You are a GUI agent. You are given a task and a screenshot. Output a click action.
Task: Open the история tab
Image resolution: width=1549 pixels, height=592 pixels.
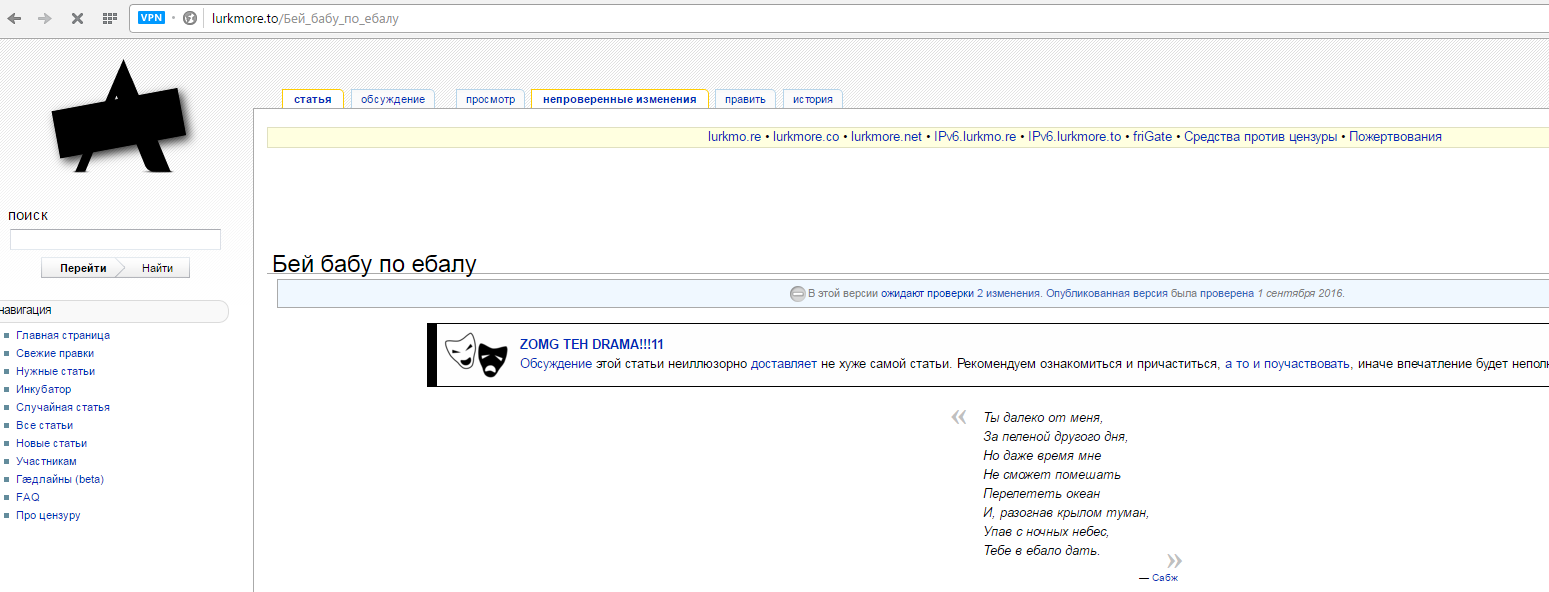point(813,99)
